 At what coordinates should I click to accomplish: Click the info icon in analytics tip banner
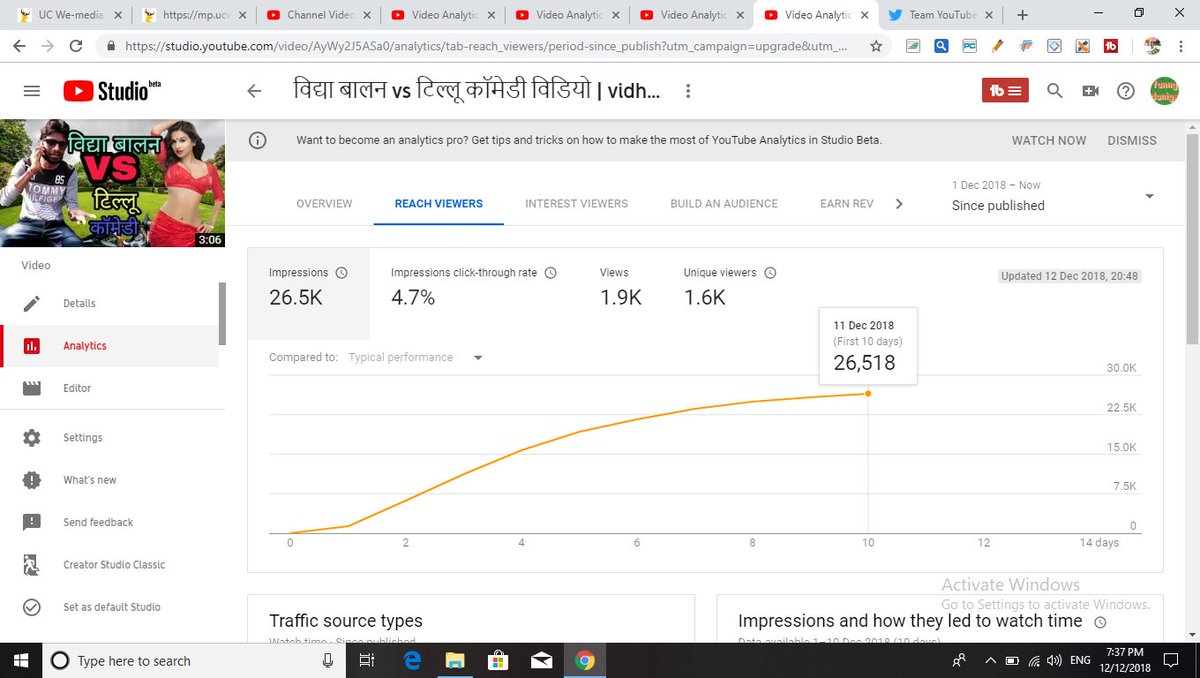tap(257, 140)
